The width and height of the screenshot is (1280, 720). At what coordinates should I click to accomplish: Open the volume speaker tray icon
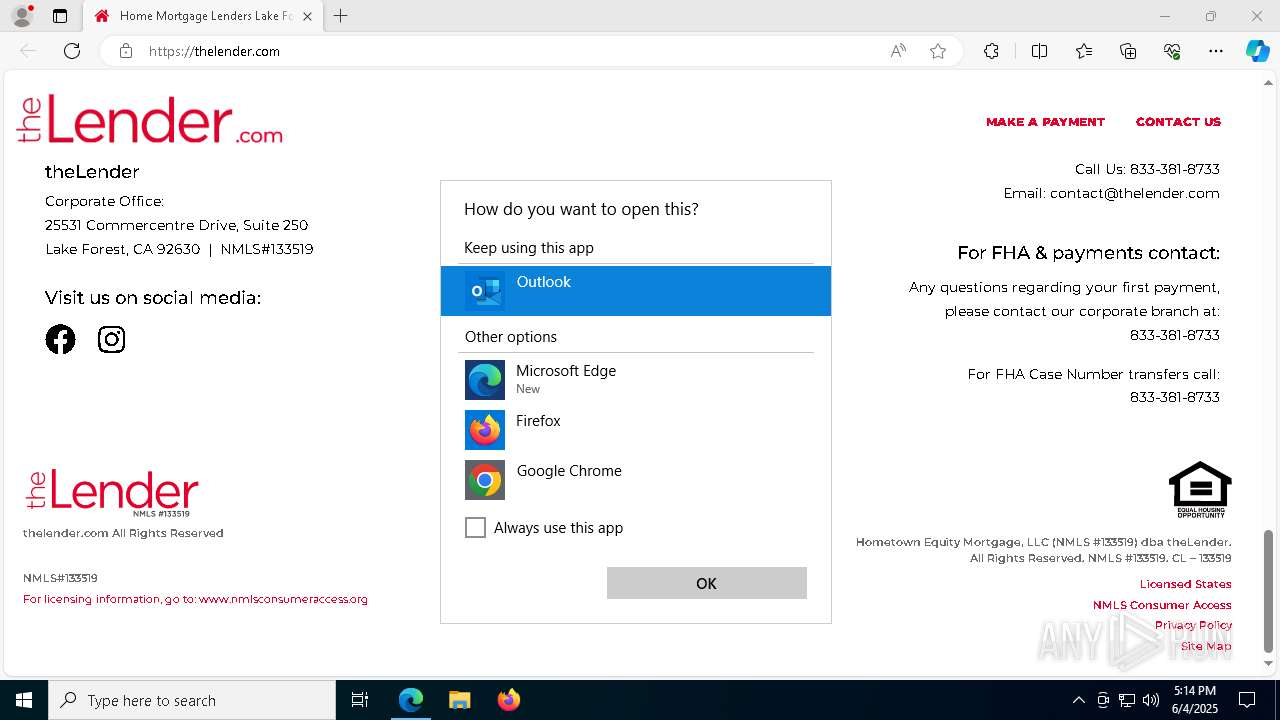click(x=1151, y=700)
